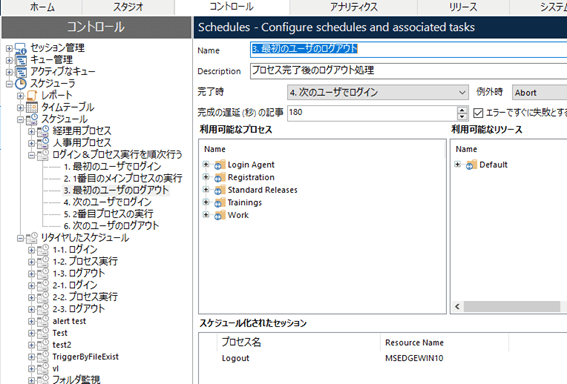Click the Login Agent folder icon

tap(219, 165)
